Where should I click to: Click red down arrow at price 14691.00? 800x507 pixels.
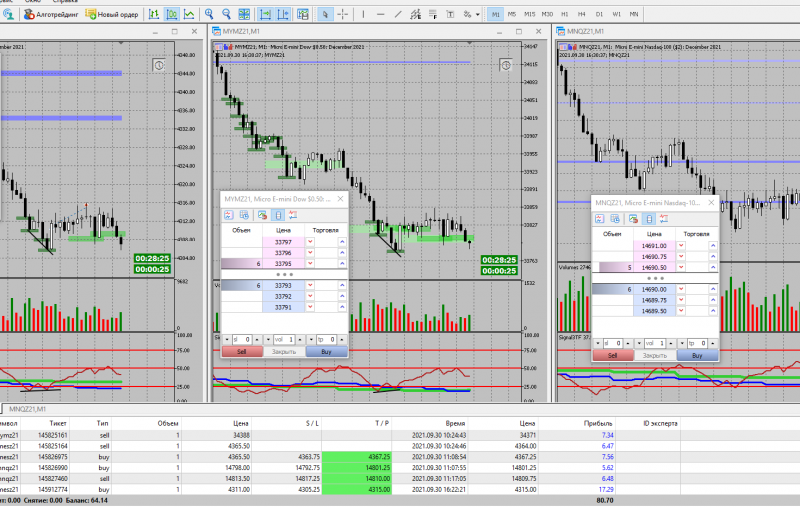681,245
